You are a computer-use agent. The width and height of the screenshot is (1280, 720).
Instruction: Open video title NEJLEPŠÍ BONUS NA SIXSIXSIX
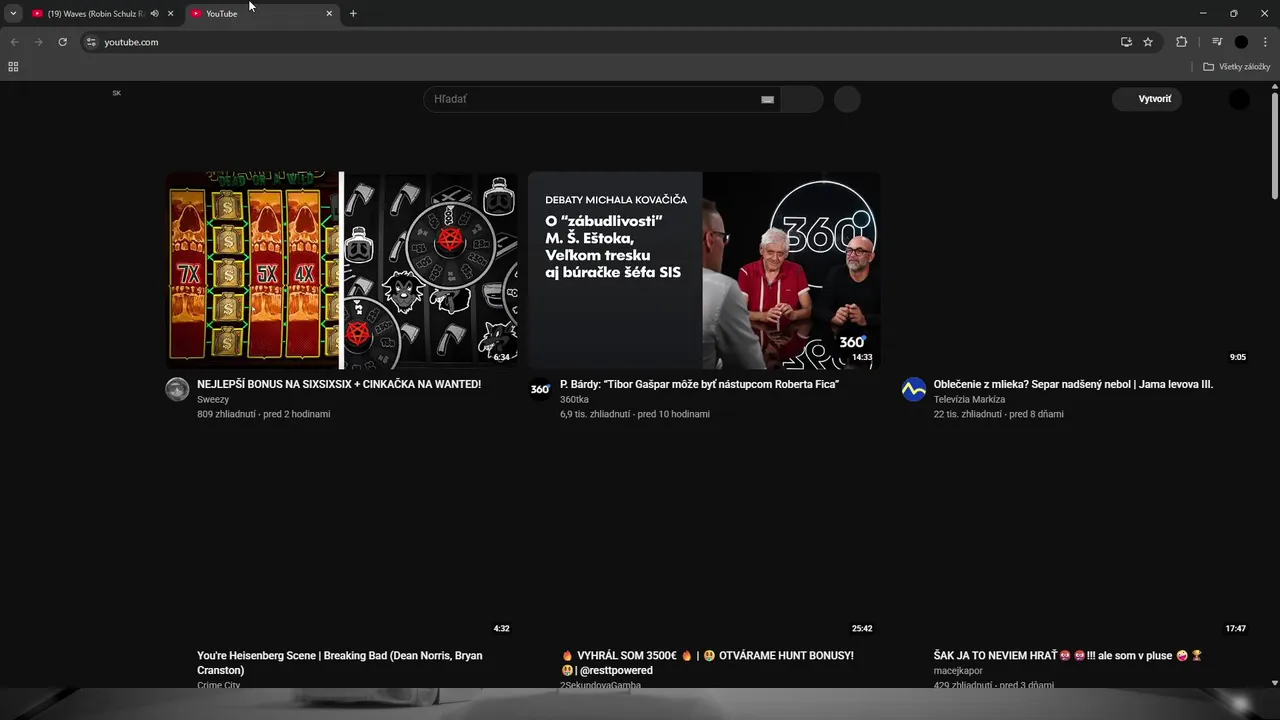pyautogui.click(x=339, y=384)
